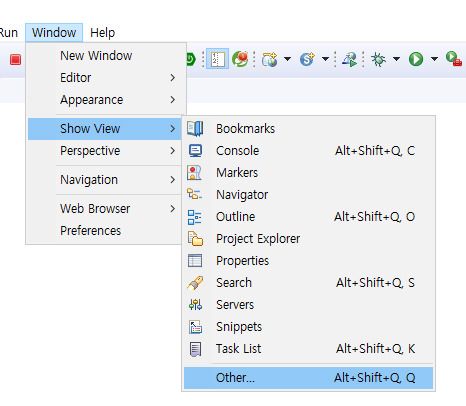Click the new web project wizard icon
This screenshot has width=466, height=406.
pos(270,59)
